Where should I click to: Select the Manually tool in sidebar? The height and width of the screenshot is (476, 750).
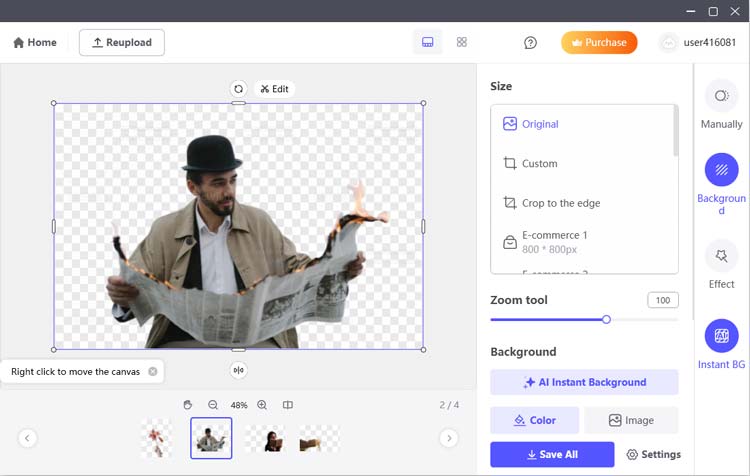(721, 105)
